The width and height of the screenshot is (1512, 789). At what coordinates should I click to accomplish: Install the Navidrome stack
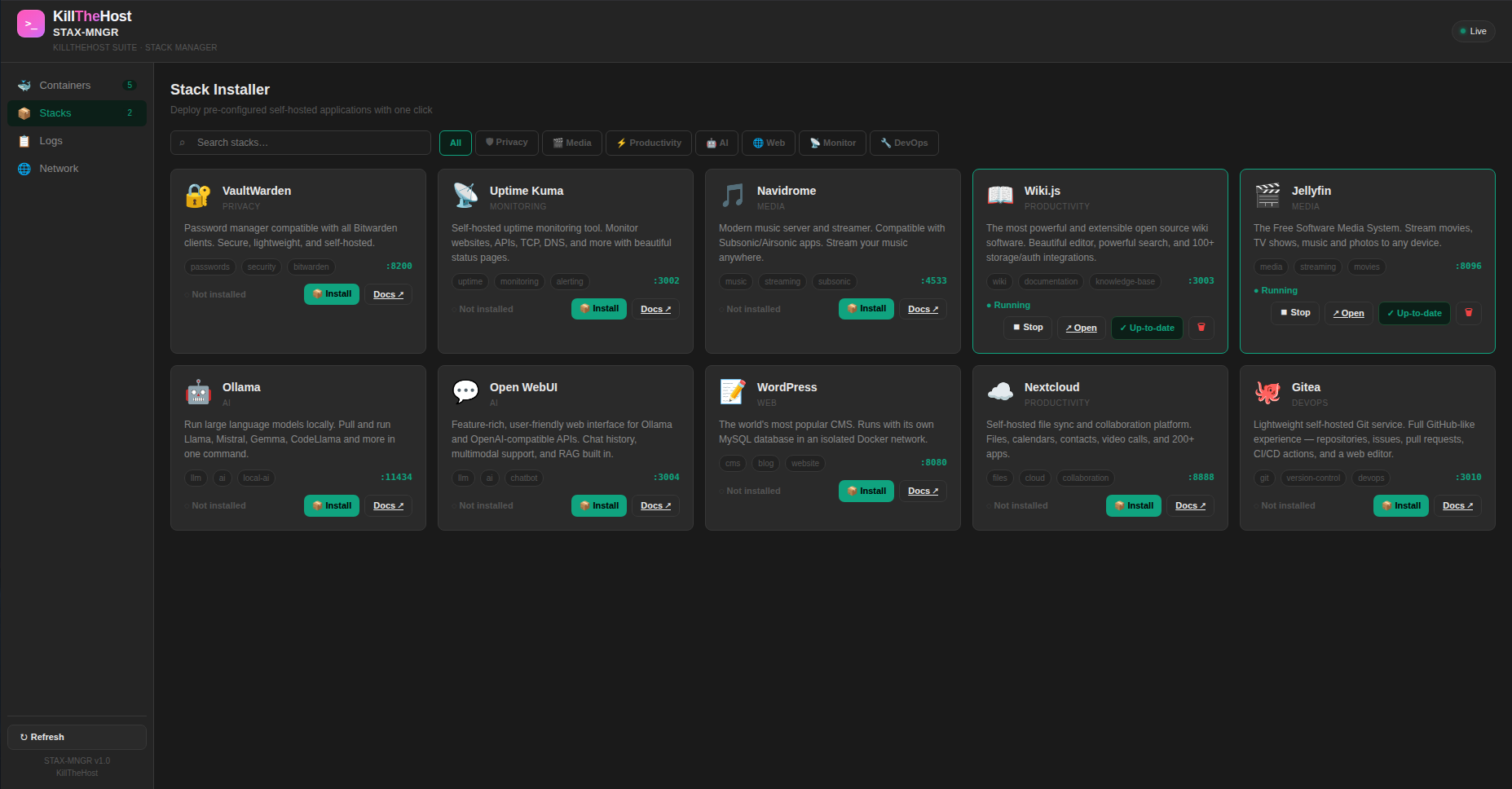pyautogui.click(x=866, y=309)
